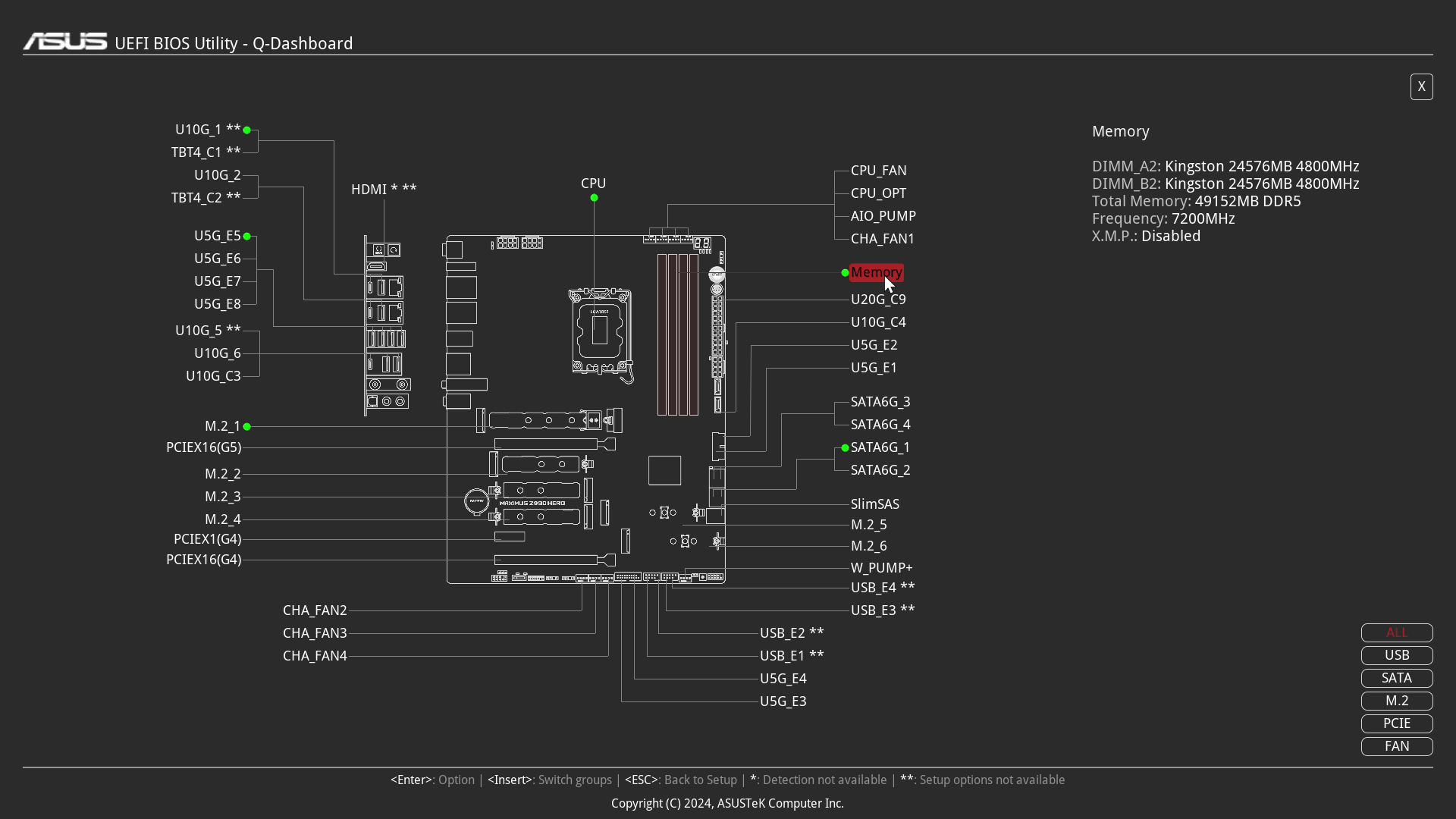Image resolution: width=1456 pixels, height=819 pixels.
Task: Click the ASUS logo icon
Action: [64, 41]
